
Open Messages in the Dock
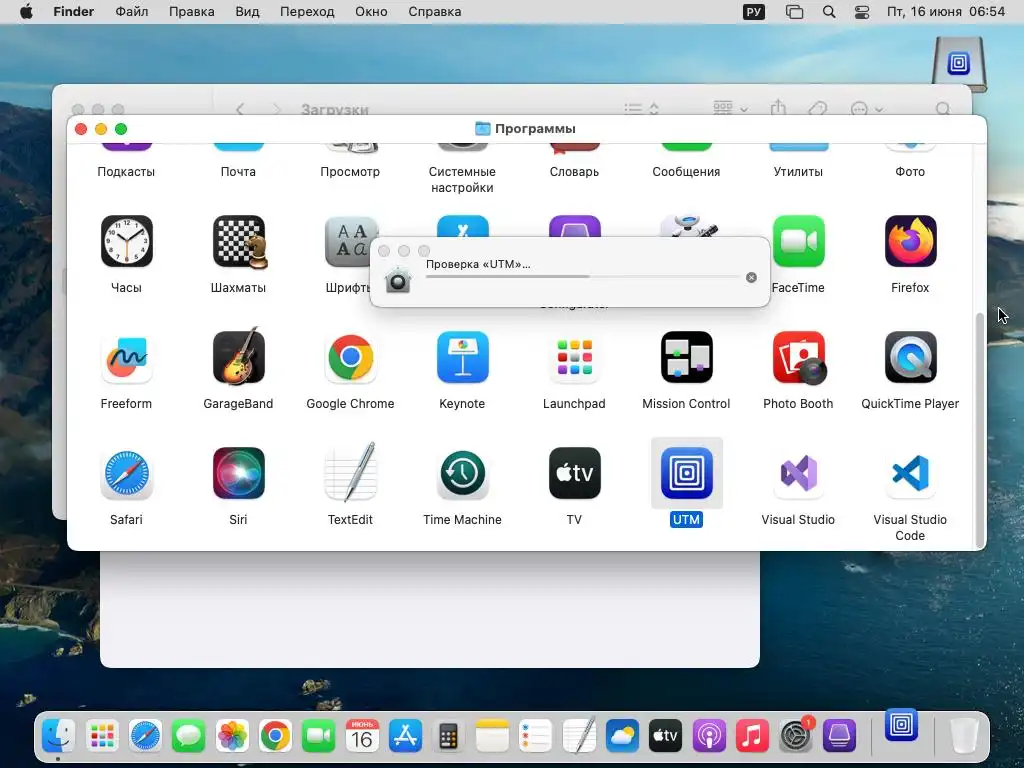(189, 736)
